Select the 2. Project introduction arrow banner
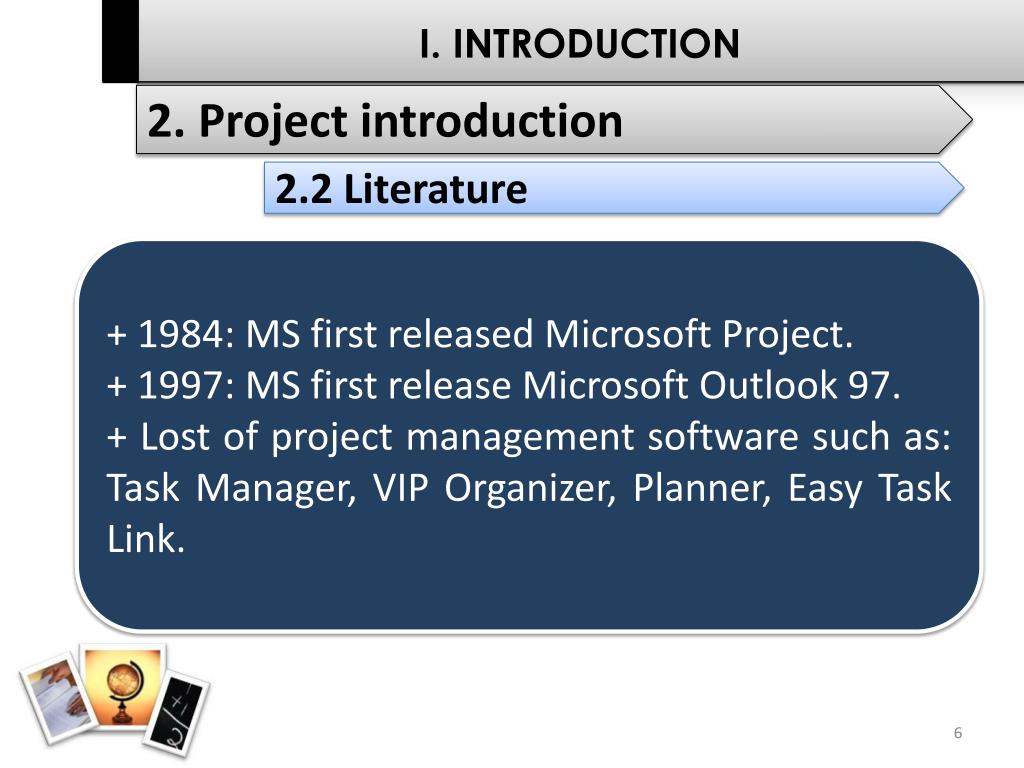This screenshot has width=1024, height=768. pos(554,120)
